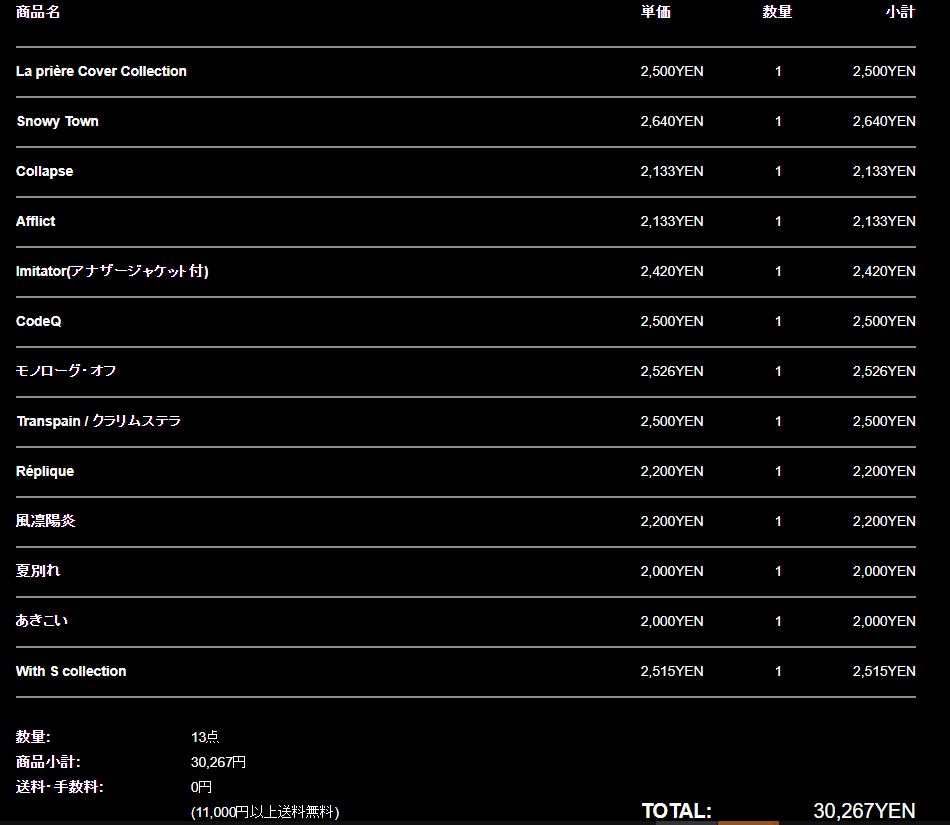Screen dimensions: 950x825
Task: Select La prière Cover Collection subtotal 2,500YEN
Action: 884,71
